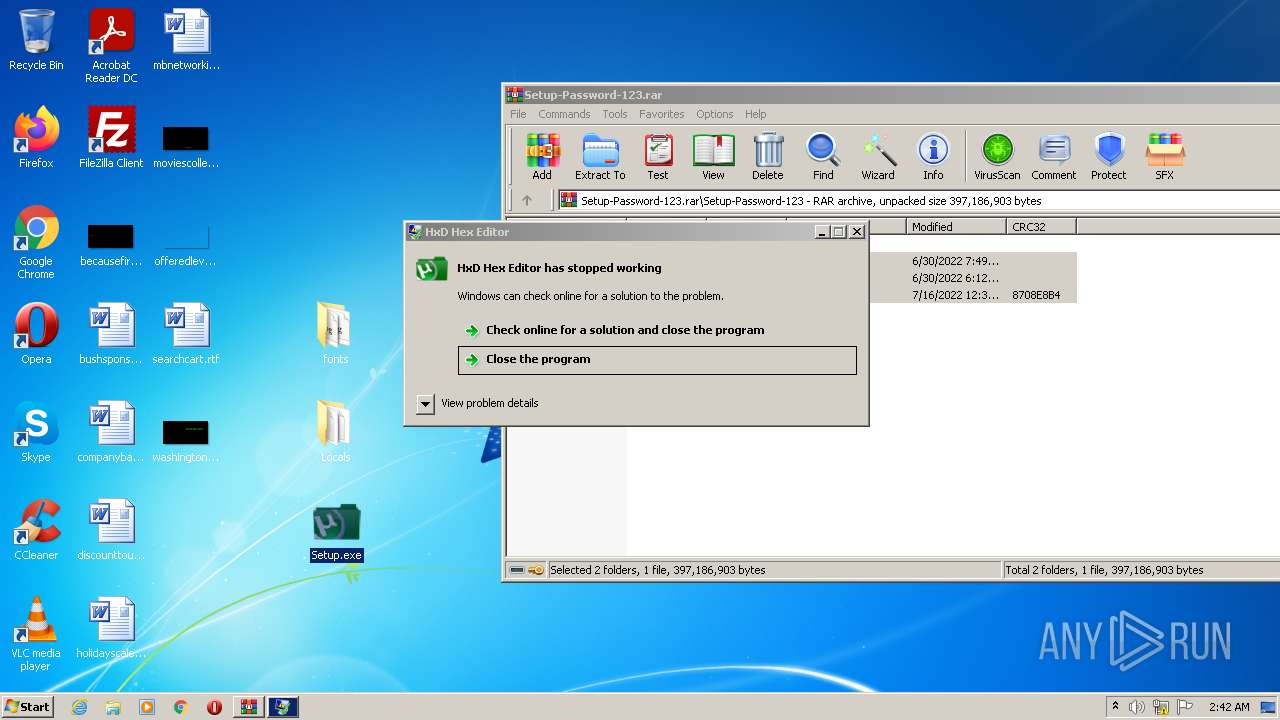Select the Skype desktop shortcut
The width and height of the screenshot is (1280, 720).
tap(36, 432)
